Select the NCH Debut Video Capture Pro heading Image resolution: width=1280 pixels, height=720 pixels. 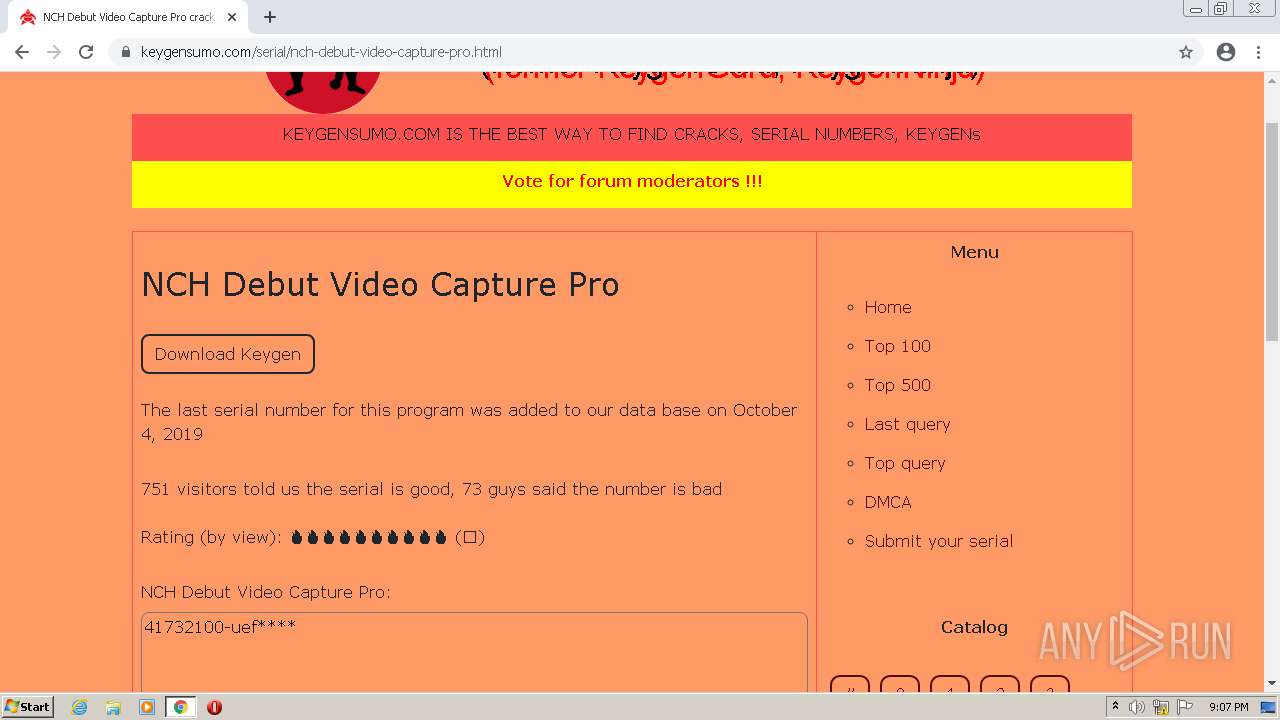pyautogui.click(x=380, y=284)
